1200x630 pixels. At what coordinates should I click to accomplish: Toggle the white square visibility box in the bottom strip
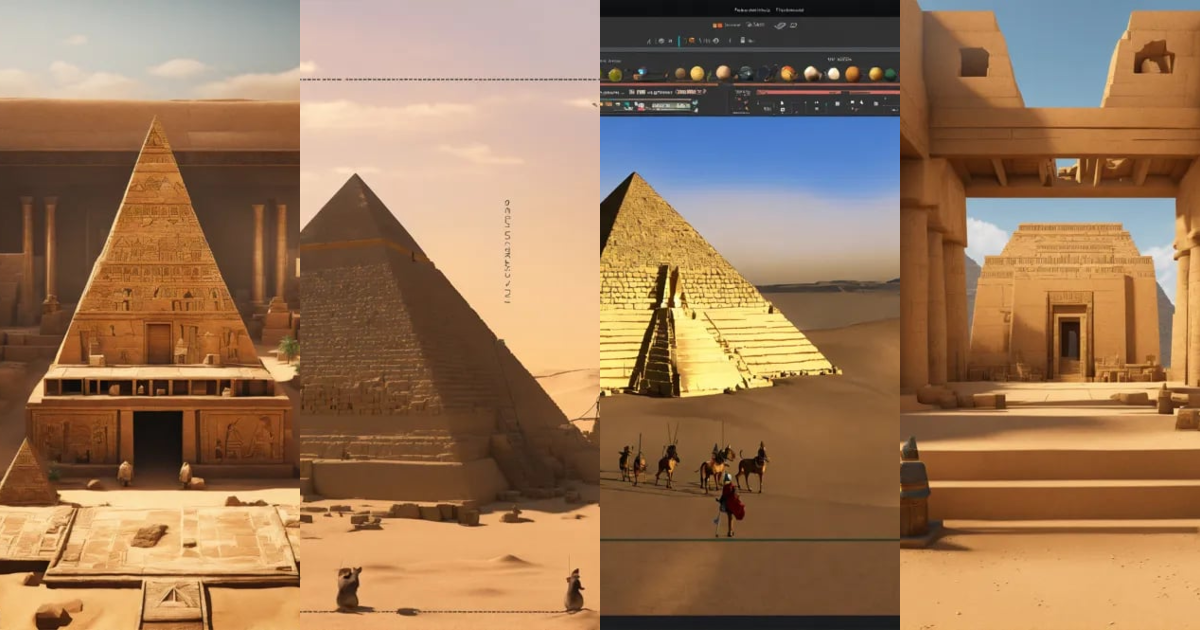coord(836,102)
